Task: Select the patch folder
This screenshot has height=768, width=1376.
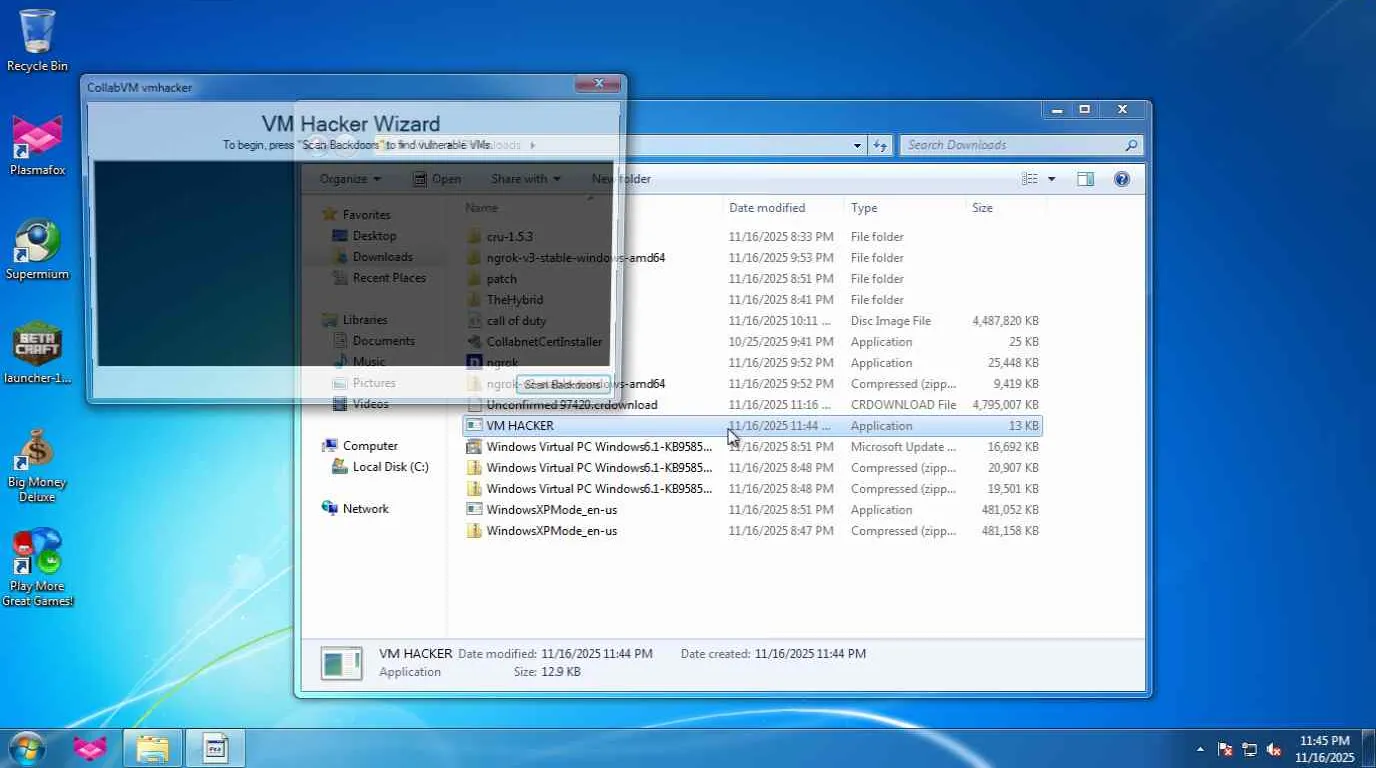Action: [752, 279]
